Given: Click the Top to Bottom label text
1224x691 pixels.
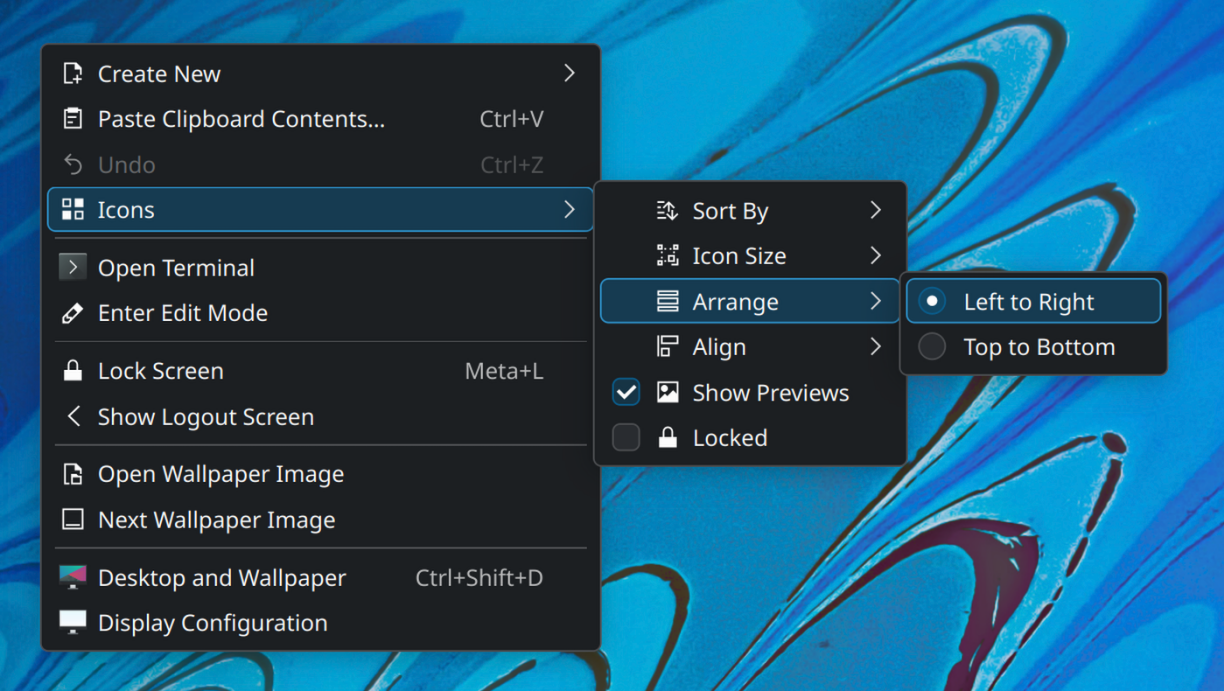Looking at the screenshot, I should tap(1039, 347).
